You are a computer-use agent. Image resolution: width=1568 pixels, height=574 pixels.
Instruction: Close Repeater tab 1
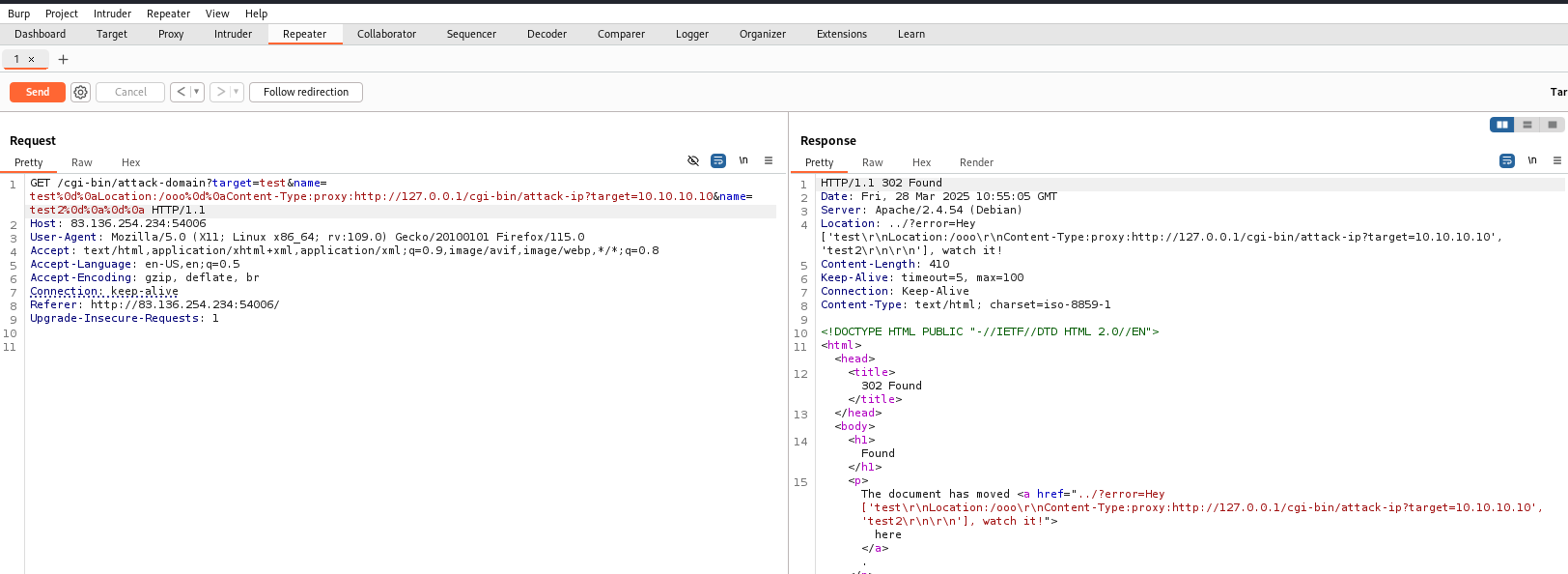click(x=31, y=59)
